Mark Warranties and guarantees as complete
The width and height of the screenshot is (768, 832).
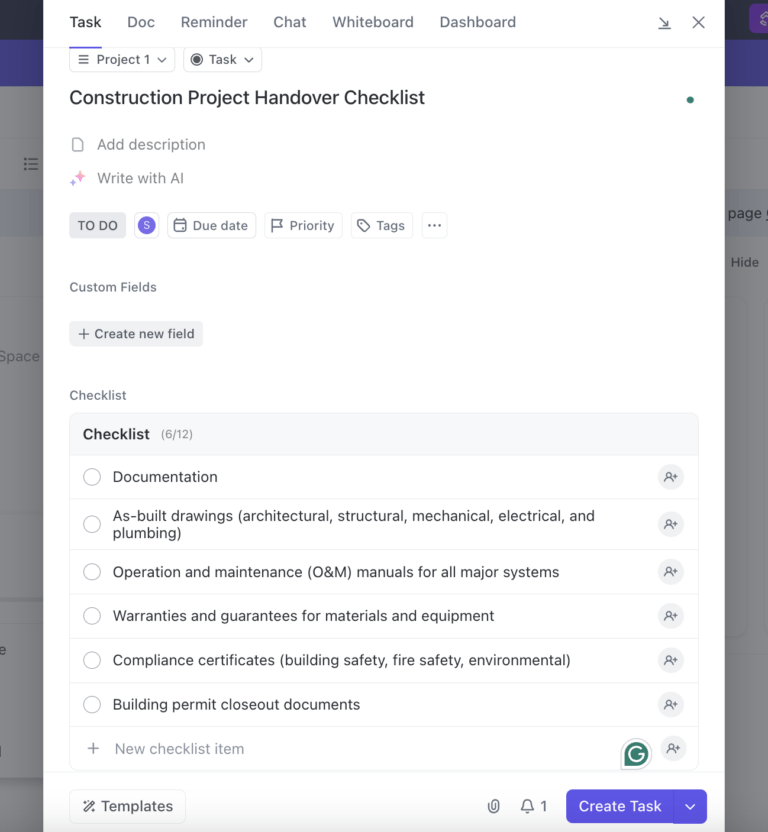92,616
